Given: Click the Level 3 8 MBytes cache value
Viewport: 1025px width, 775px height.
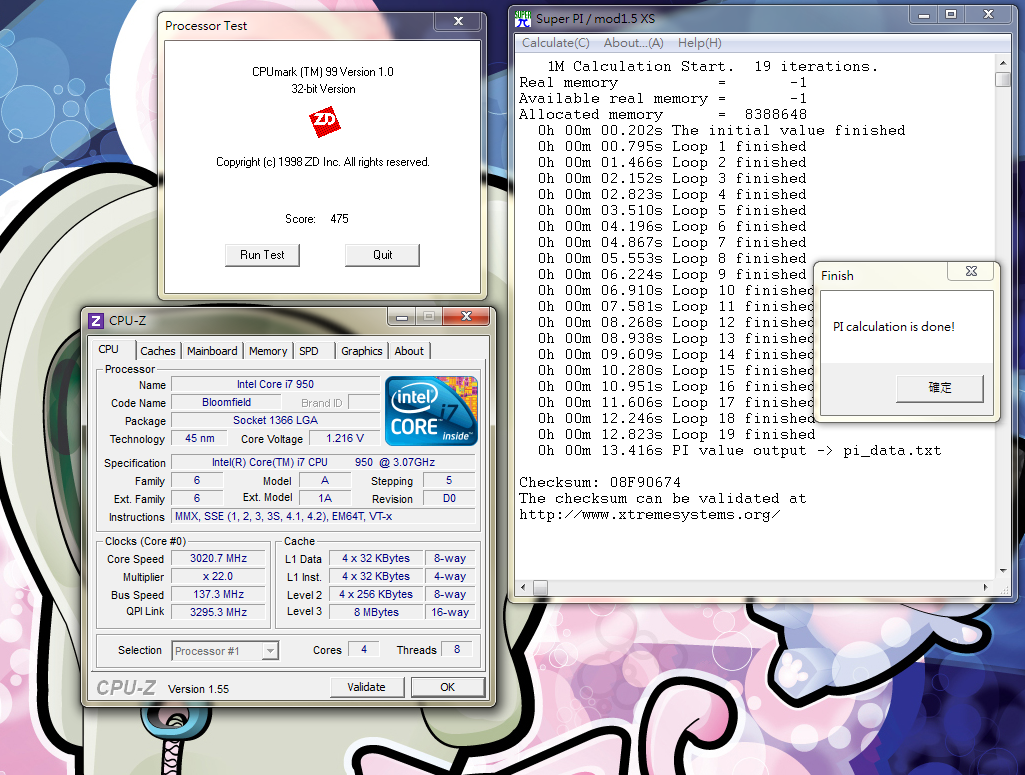Looking at the screenshot, I should [x=376, y=612].
